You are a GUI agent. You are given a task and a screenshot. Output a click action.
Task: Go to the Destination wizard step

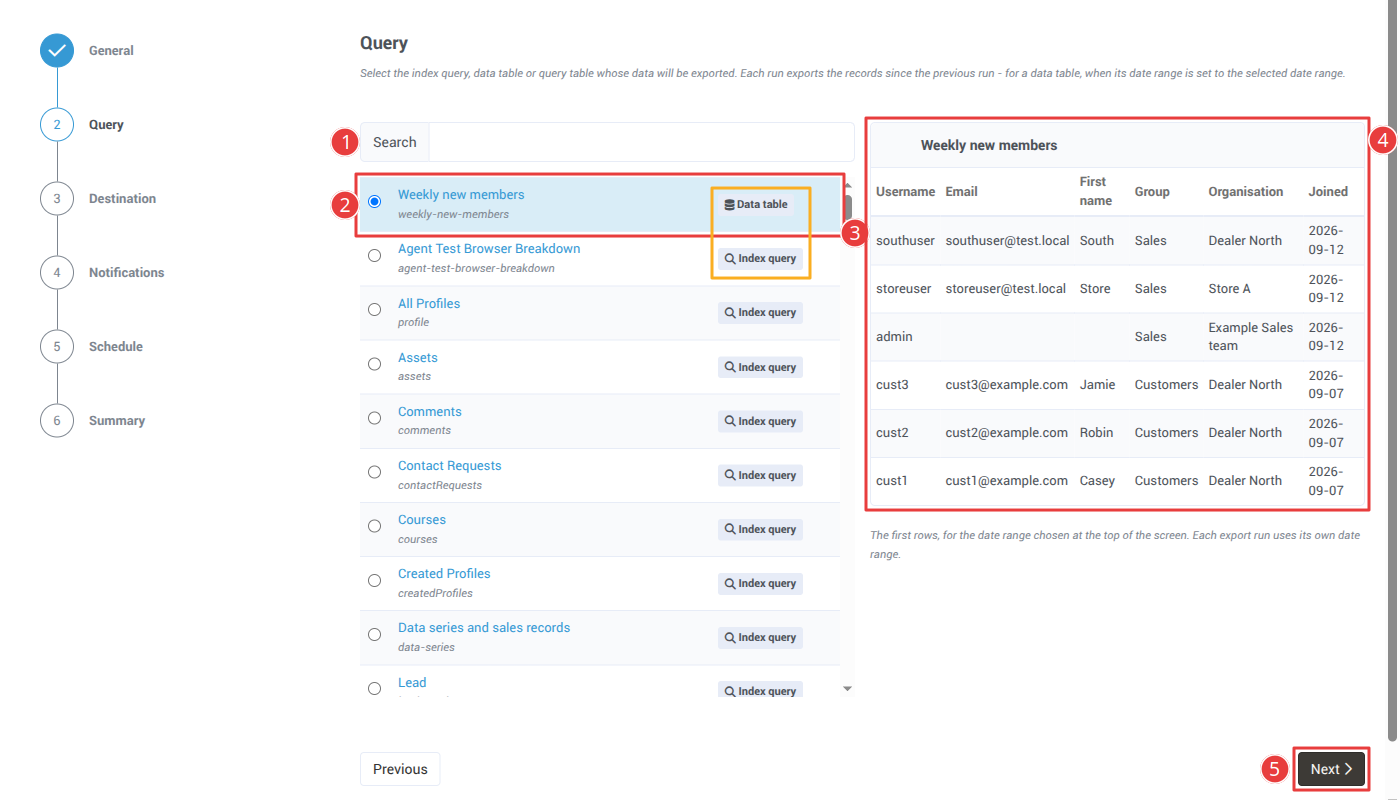click(x=122, y=199)
